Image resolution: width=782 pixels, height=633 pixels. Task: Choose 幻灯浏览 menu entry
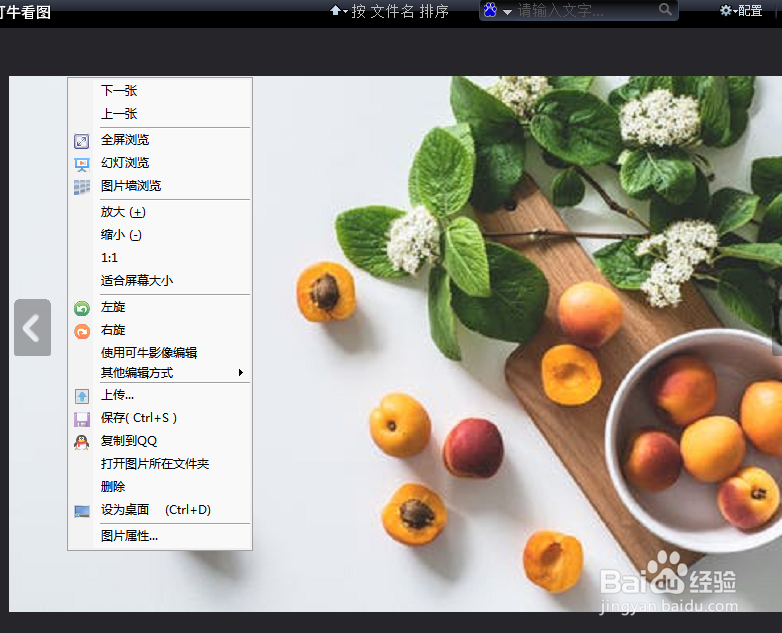point(160,163)
